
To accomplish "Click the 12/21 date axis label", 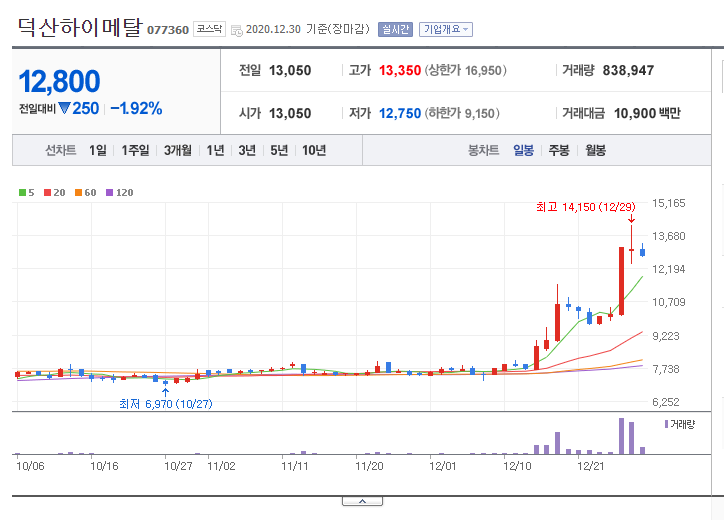I will click(x=591, y=466).
